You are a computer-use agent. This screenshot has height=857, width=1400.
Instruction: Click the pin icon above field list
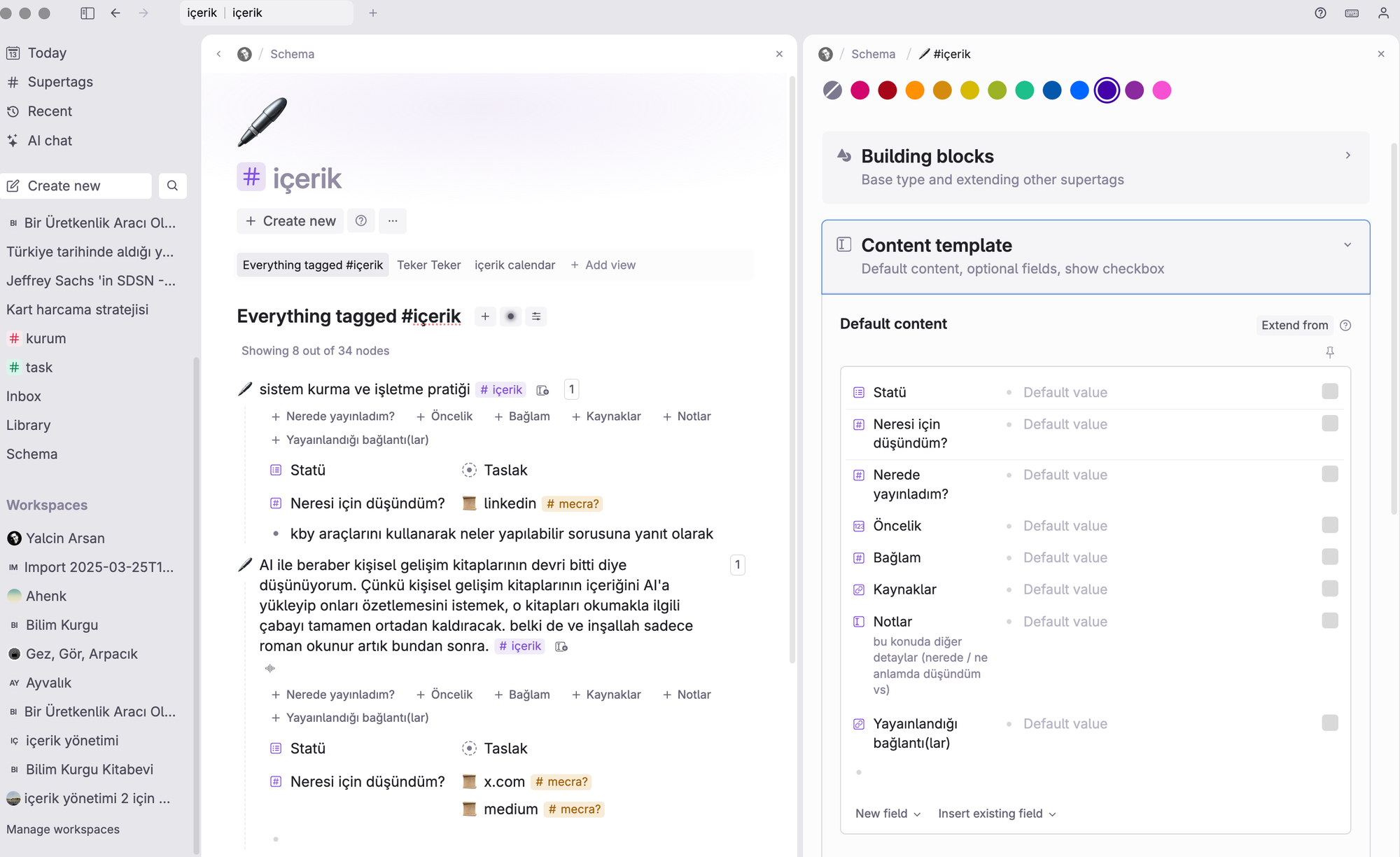pos(1329,352)
